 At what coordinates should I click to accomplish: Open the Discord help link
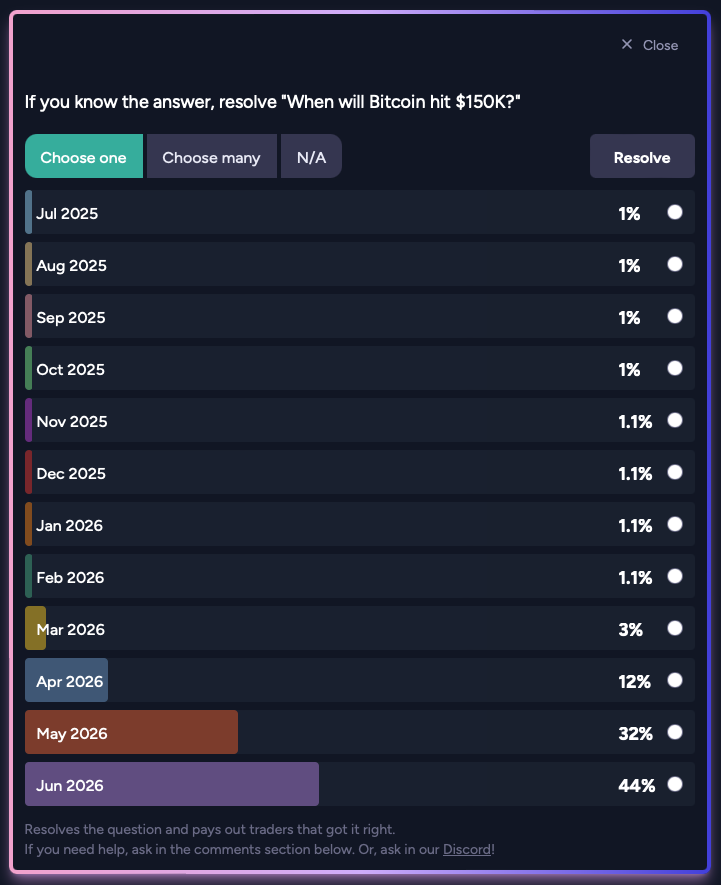466,849
